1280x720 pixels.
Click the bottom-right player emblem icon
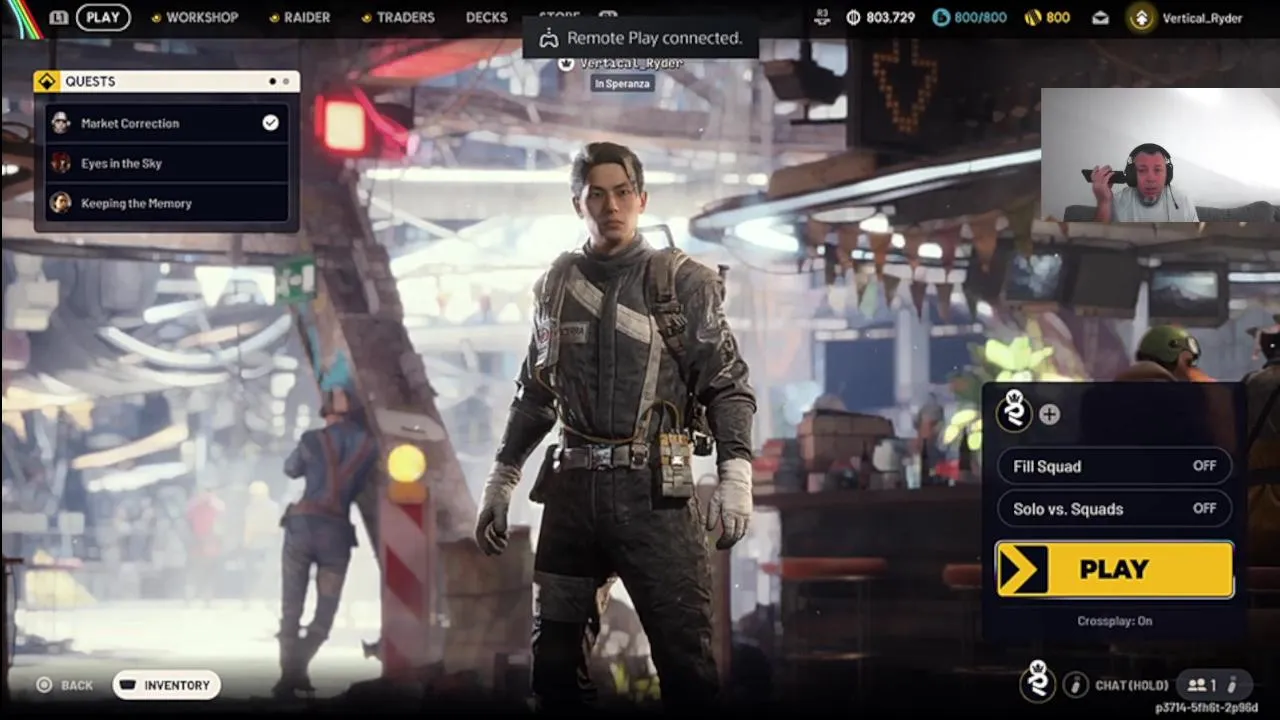pos(1038,682)
